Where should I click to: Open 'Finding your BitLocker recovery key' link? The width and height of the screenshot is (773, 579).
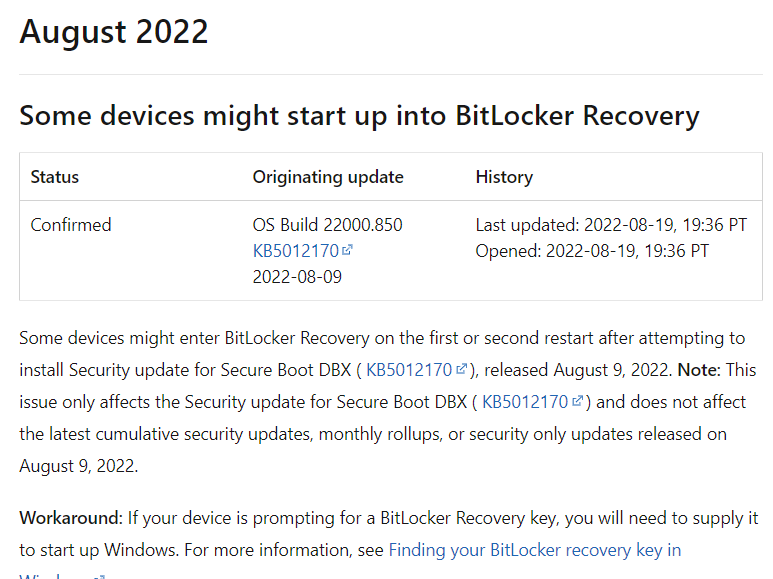pos(534,550)
